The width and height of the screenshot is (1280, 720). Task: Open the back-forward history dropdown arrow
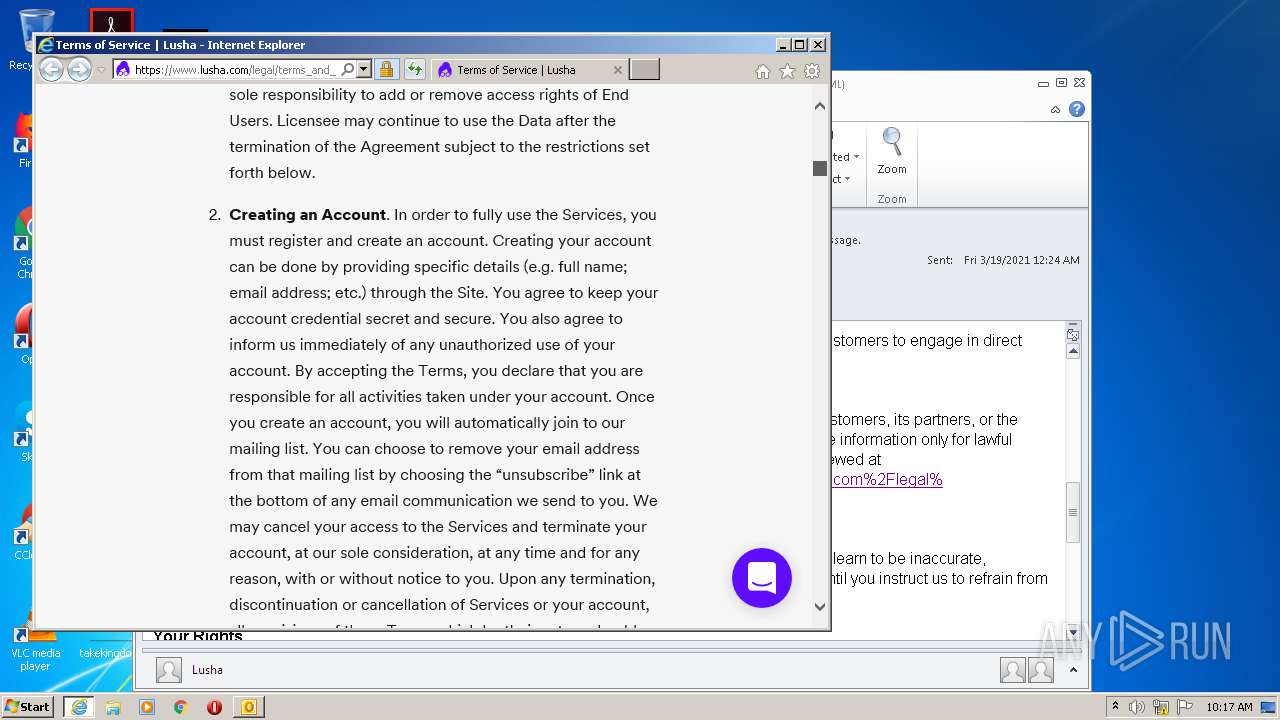[101, 70]
